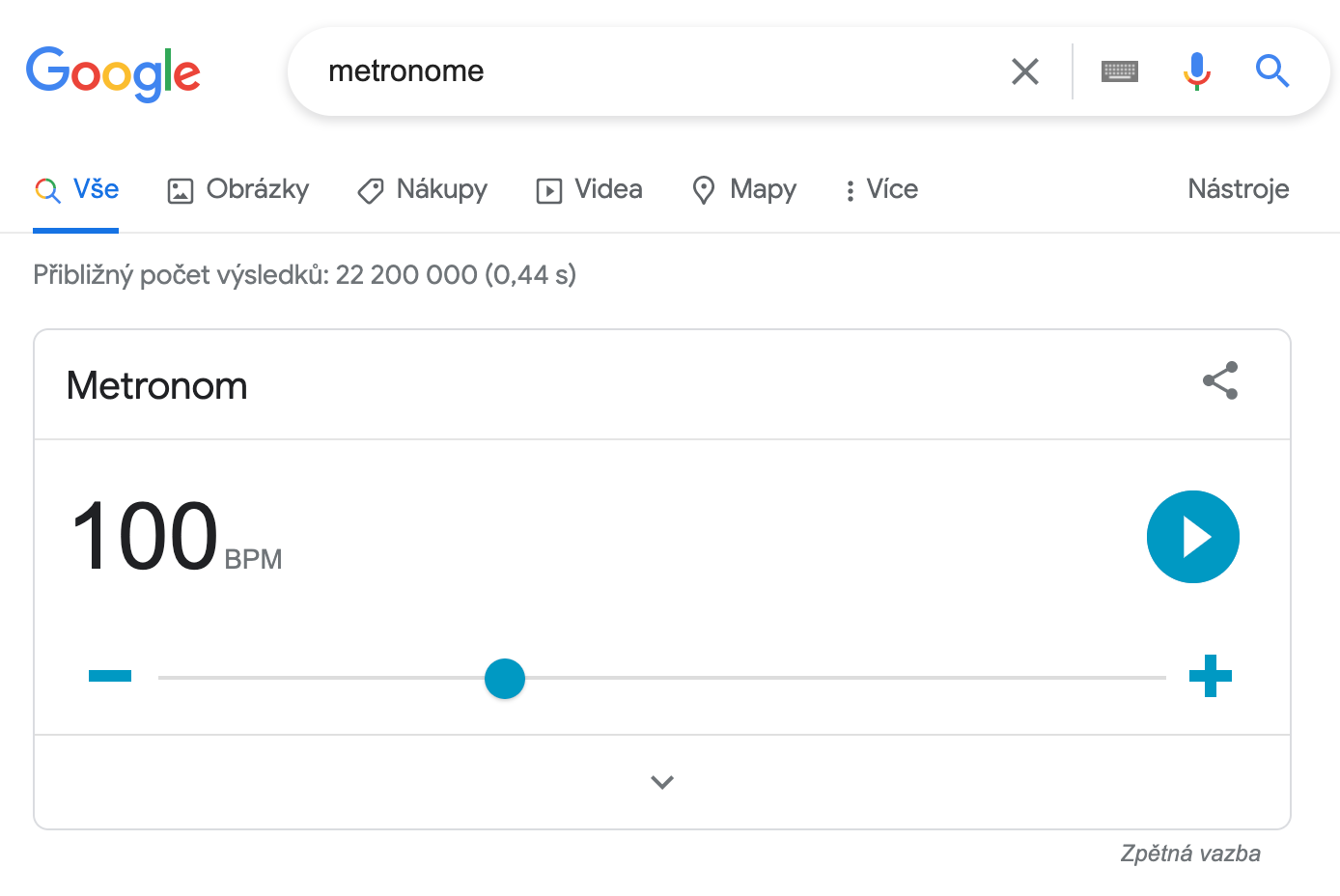The image size is (1340, 896).
Task: Select the Vše results tab
Action: coord(77,189)
